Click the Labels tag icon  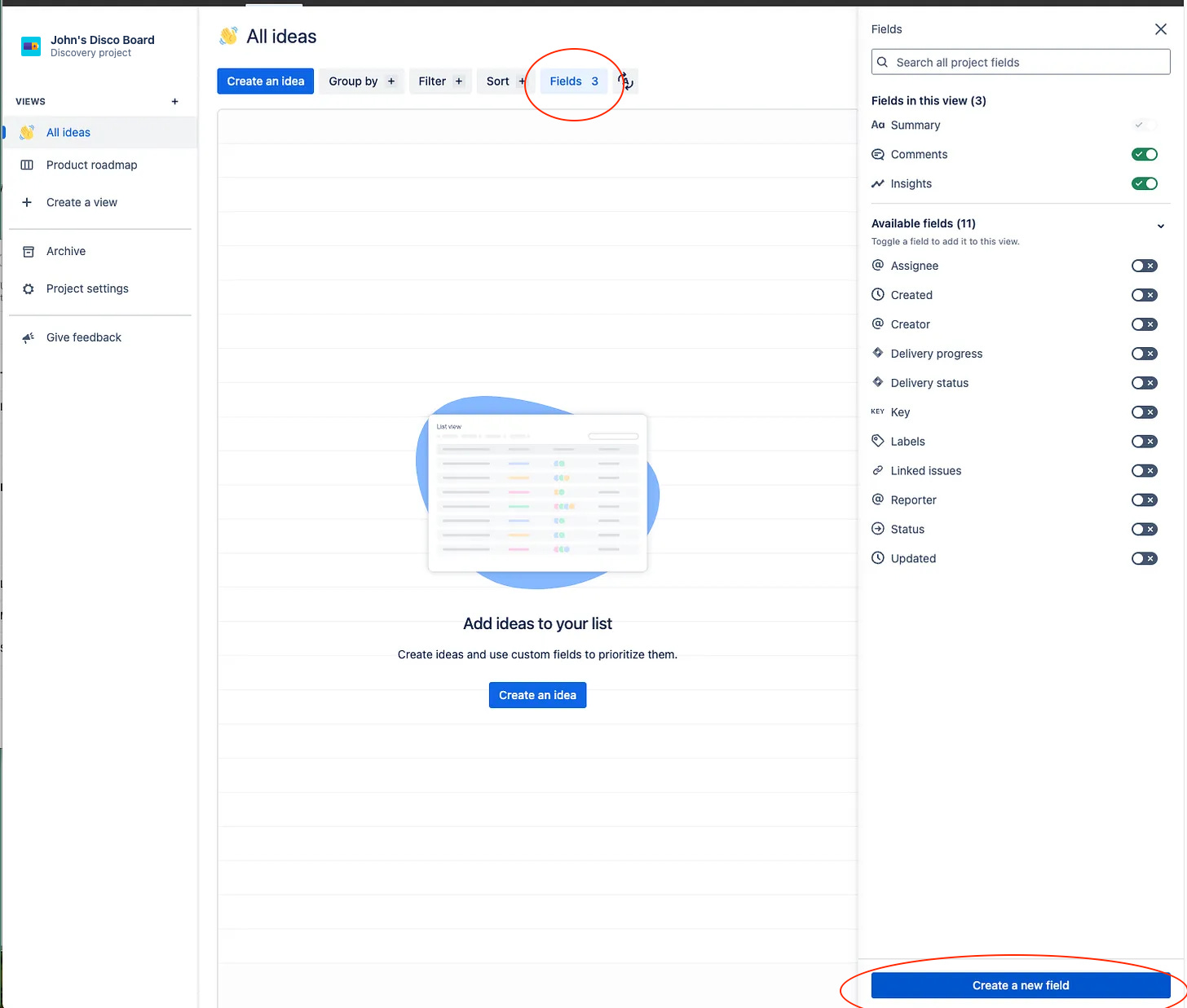[x=878, y=441]
